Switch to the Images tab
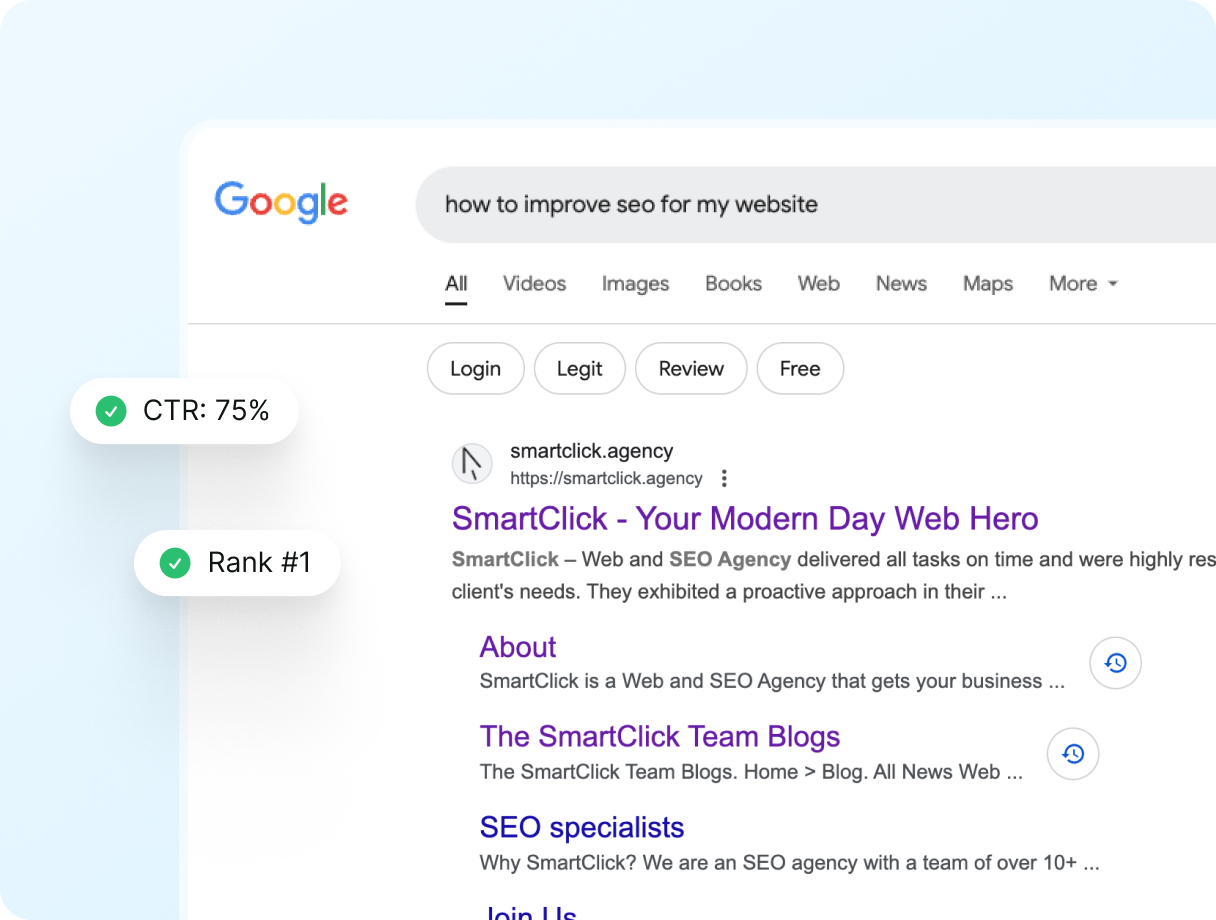The height and width of the screenshot is (920, 1216). 635,284
